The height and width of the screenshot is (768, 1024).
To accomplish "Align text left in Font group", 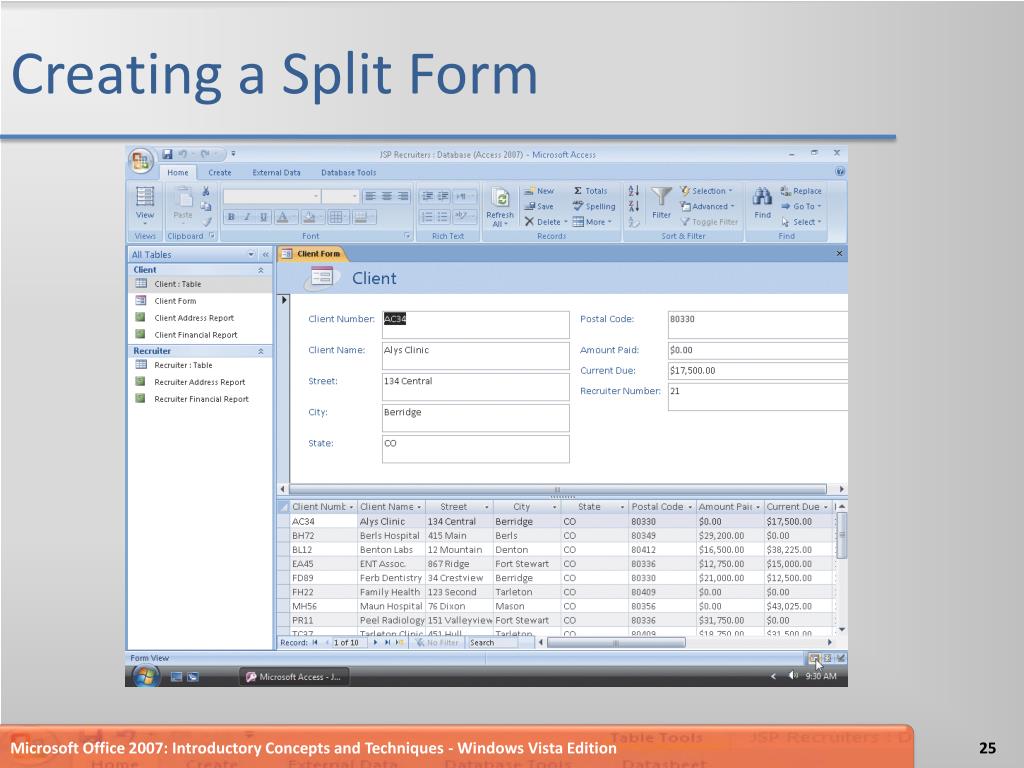I will point(370,196).
